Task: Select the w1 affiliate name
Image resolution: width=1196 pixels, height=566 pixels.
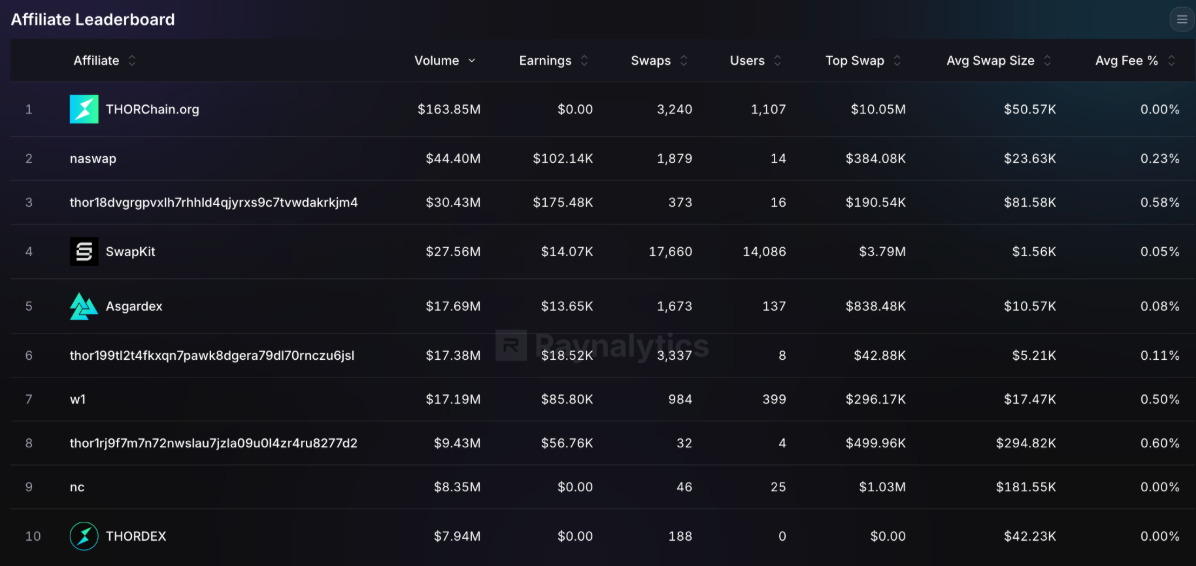Action: [x=78, y=399]
